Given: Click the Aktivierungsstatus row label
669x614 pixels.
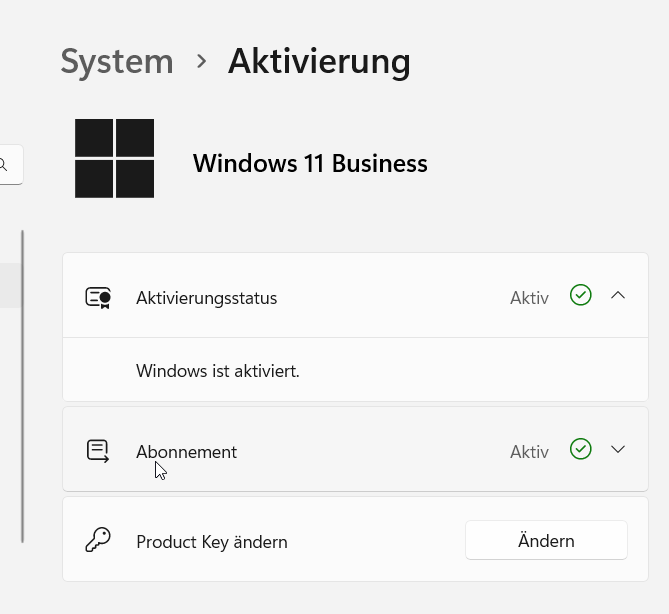Looking at the screenshot, I should (x=207, y=298).
